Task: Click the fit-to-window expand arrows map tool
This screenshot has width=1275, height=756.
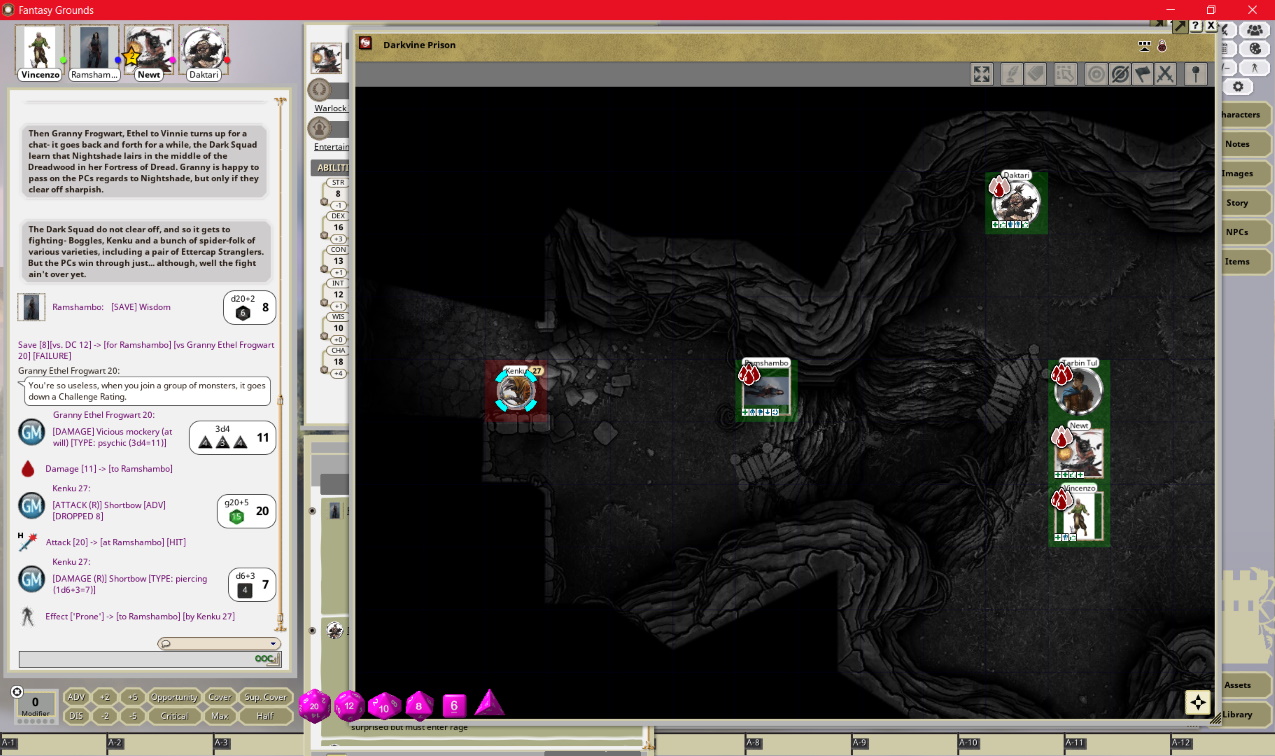Action: pos(982,74)
